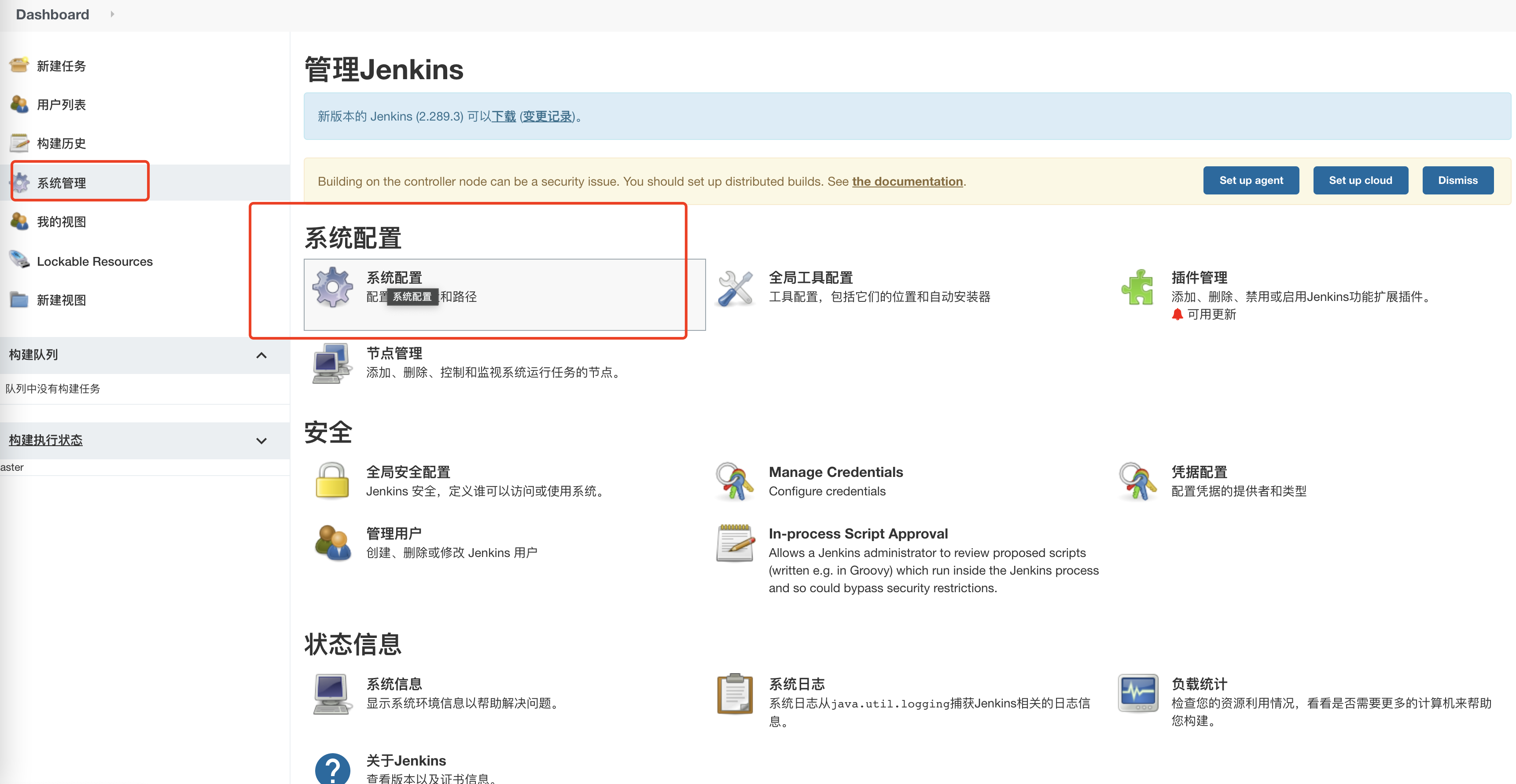This screenshot has width=1516, height=784.
Task: Open 我的视图 in the sidebar
Action: click(61, 222)
